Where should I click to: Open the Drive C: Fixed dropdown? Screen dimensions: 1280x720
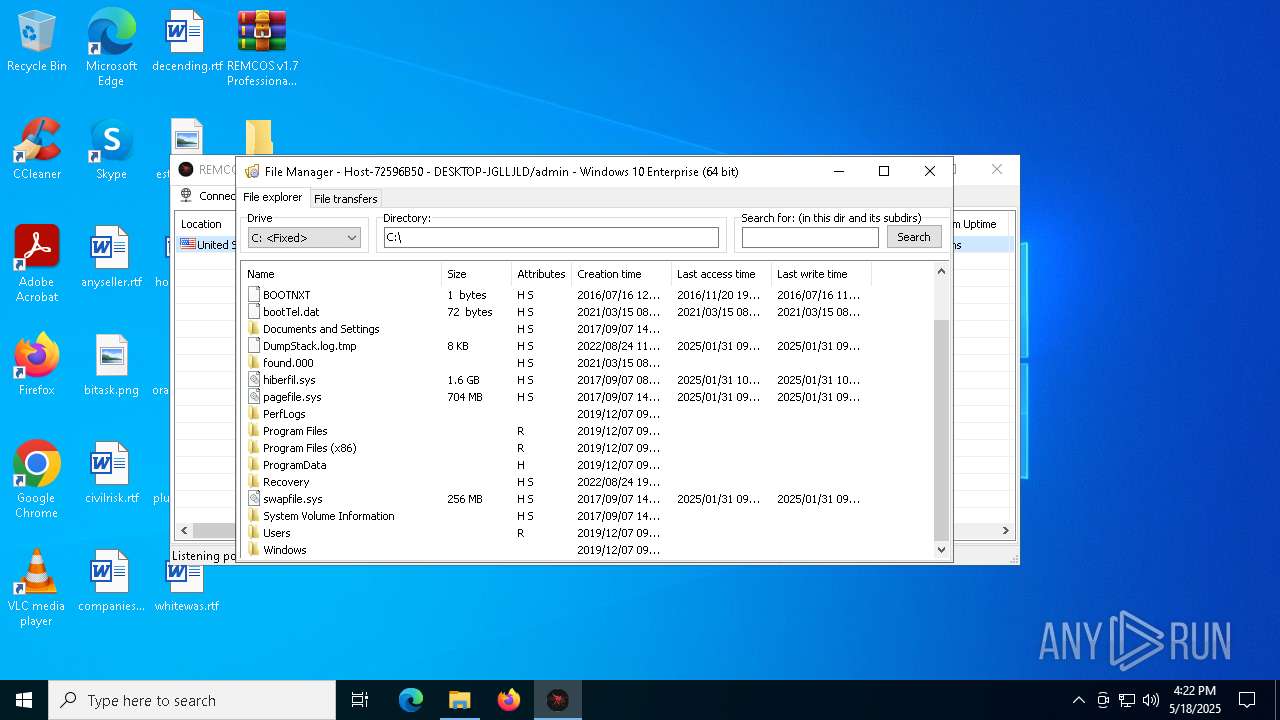coord(304,237)
